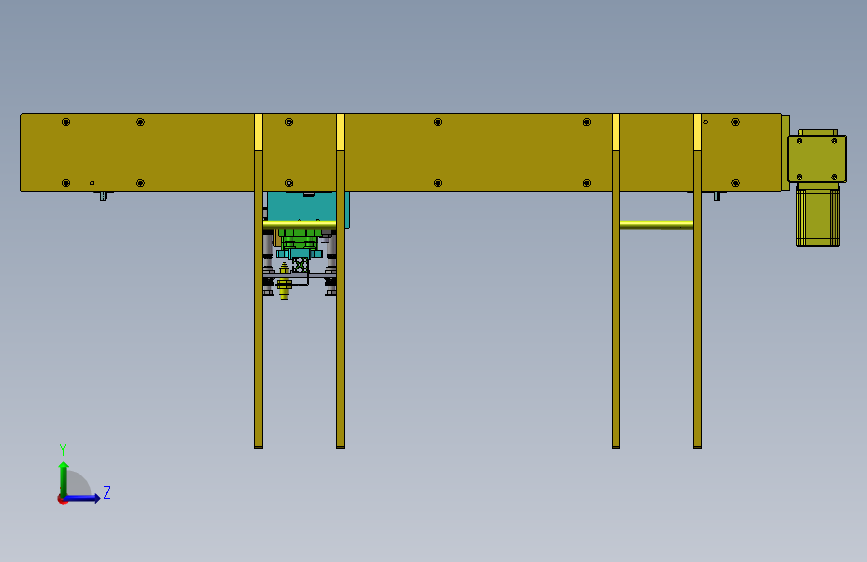Pick the yellow rod crossing the teal block

click(299, 224)
